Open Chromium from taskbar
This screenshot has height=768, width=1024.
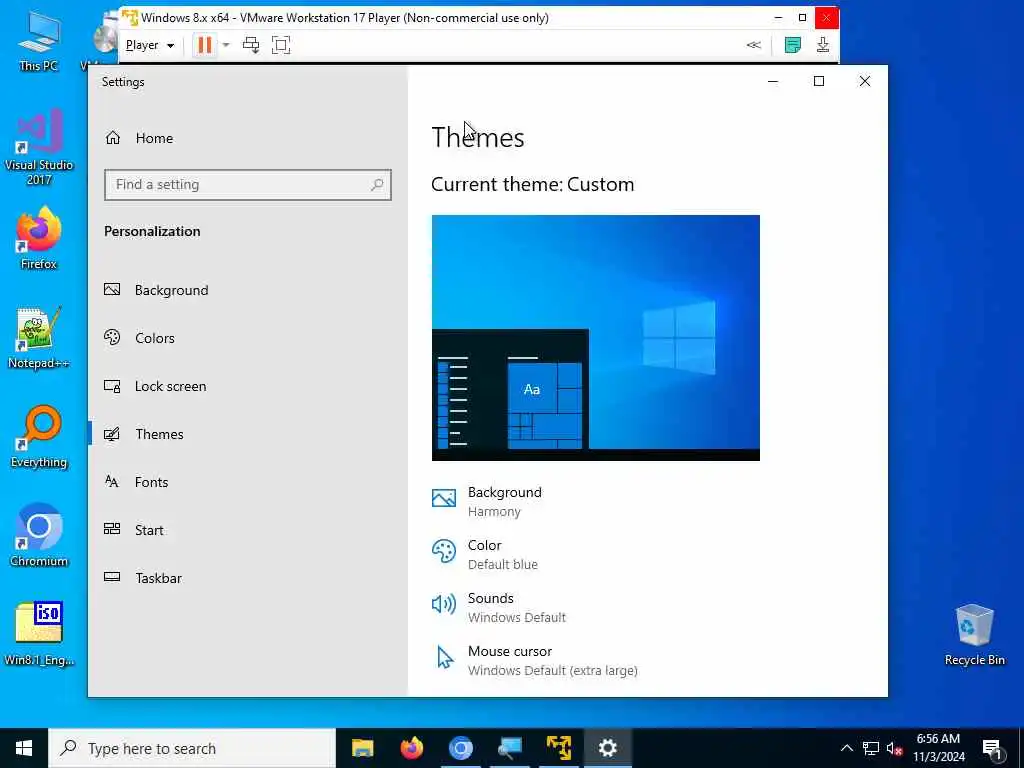pos(460,748)
